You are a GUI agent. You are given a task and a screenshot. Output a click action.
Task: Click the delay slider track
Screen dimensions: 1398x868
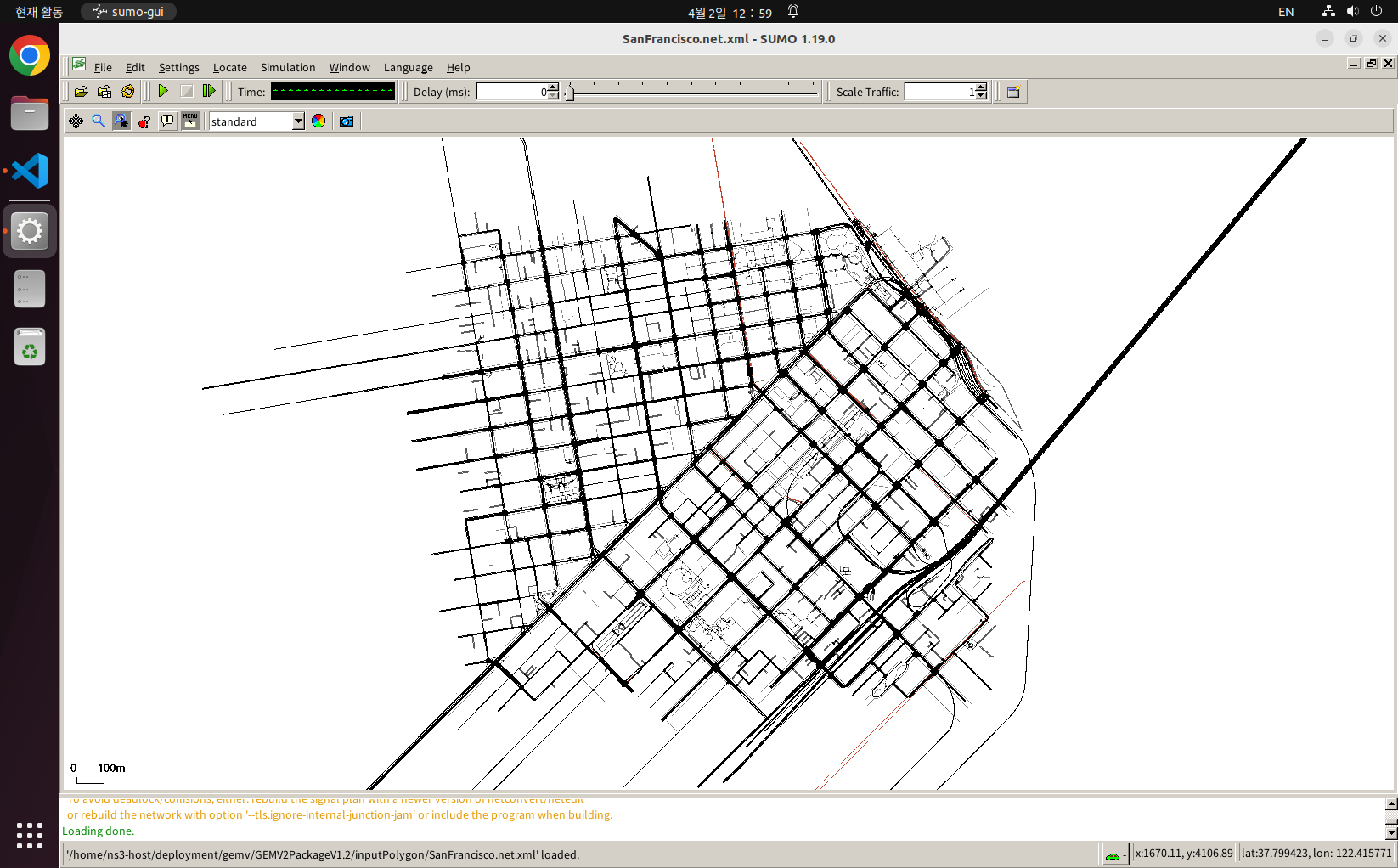(692, 93)
